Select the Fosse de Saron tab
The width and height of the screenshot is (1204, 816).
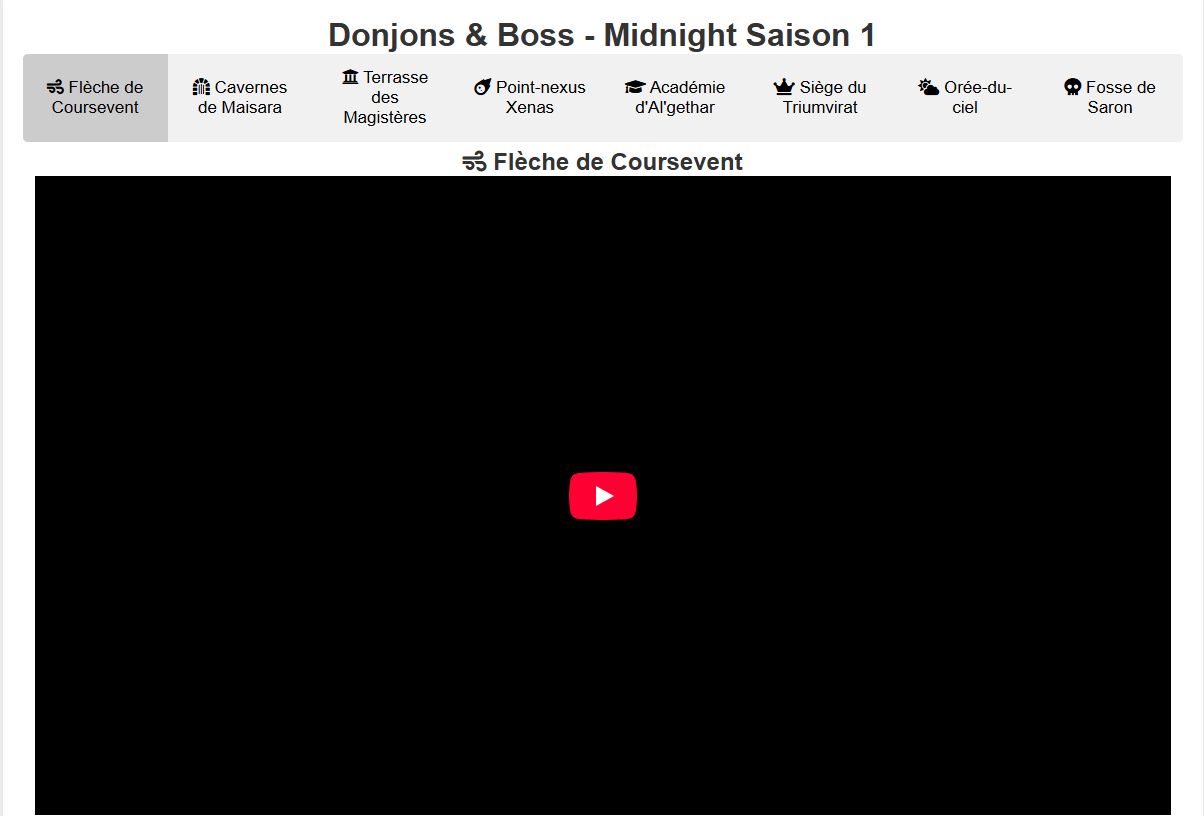point(1110,98)
